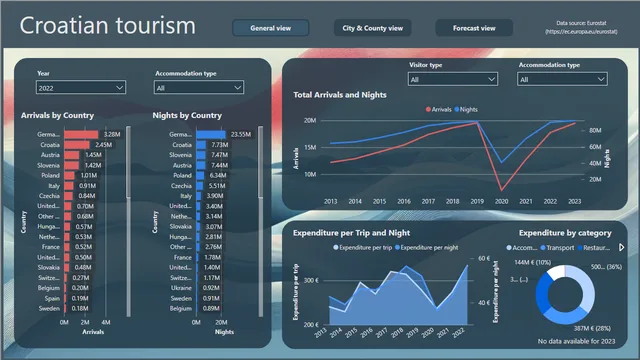640x360 pixels.
Task: Click the 144M € (10%) donut label
Action: point(533,262)
